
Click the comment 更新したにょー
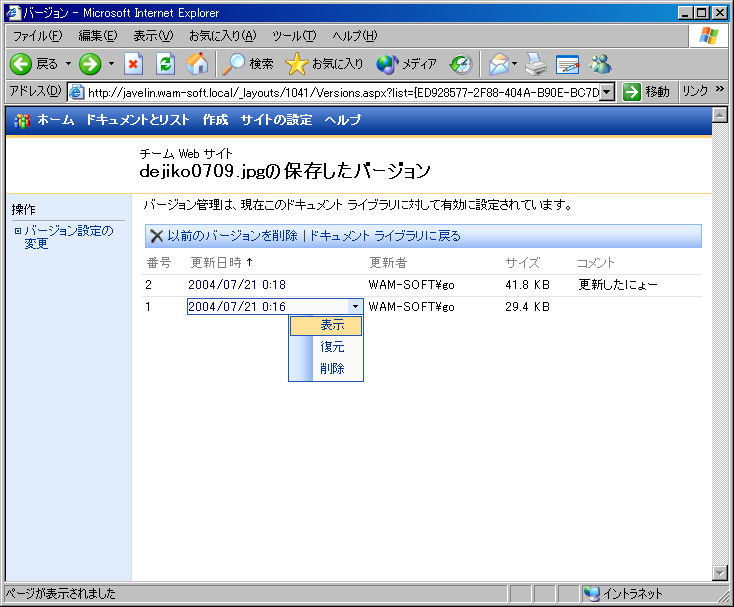[618, 285]
